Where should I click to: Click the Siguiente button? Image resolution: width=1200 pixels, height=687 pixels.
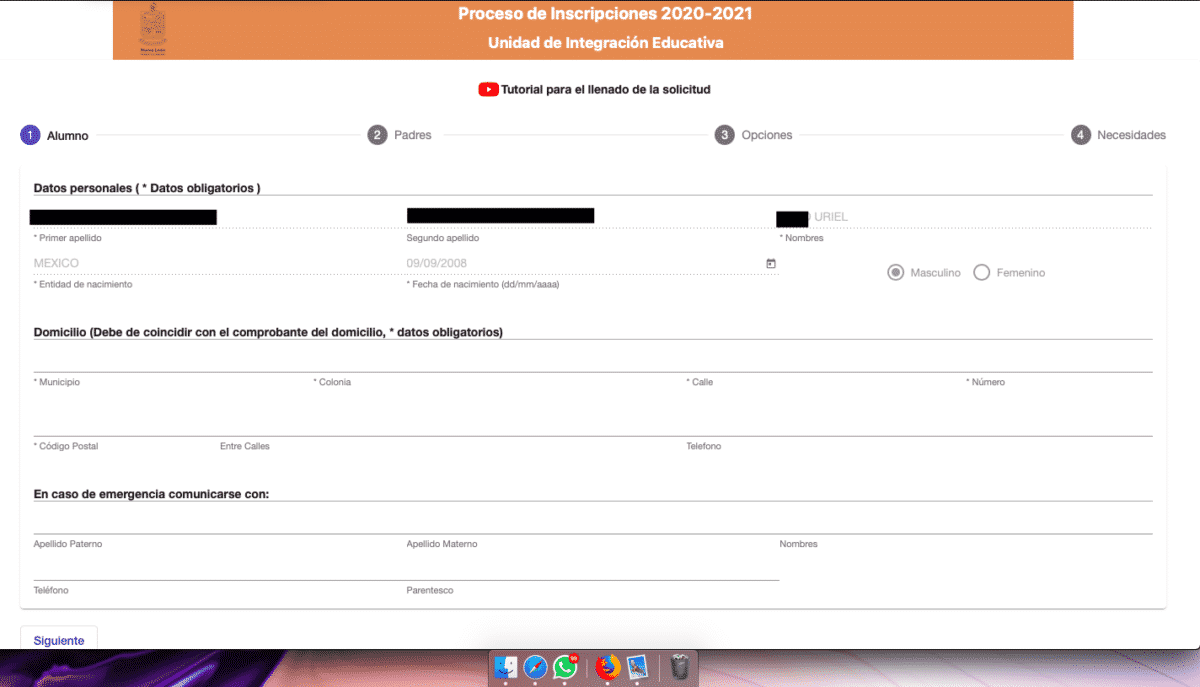pyautogui.click(x=58, y=640)
